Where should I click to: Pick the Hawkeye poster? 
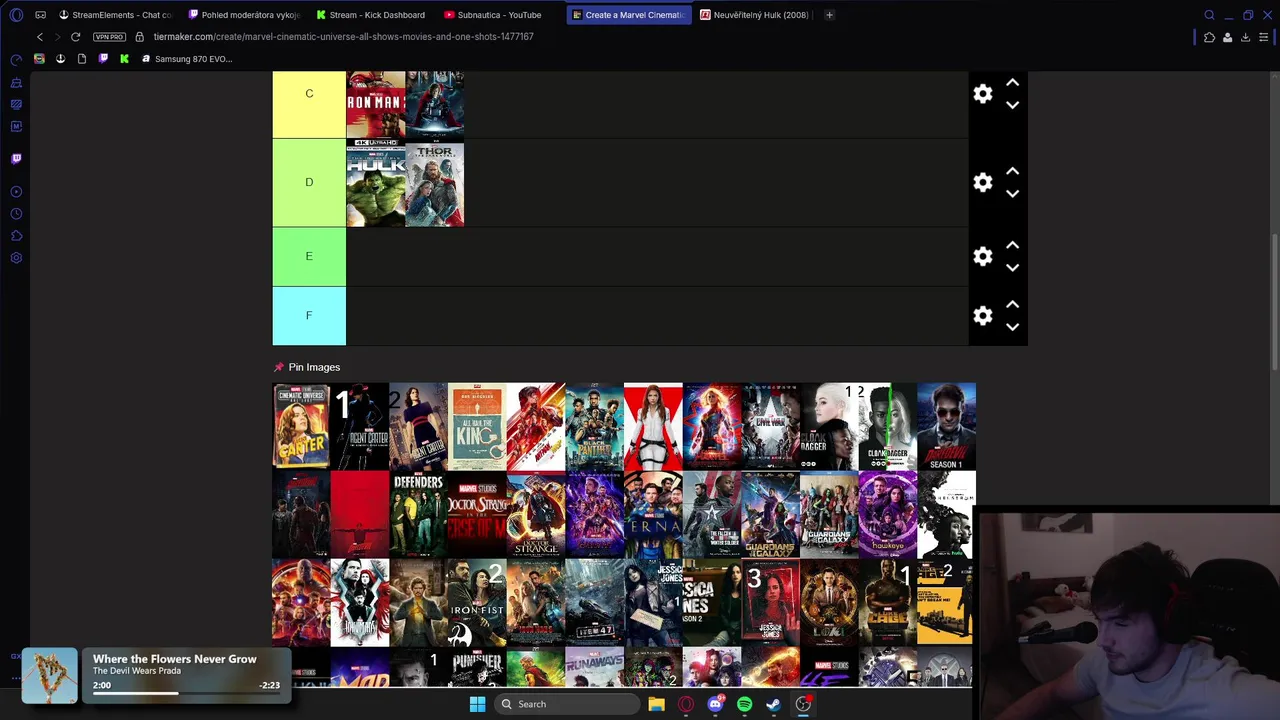click(888, 515)
